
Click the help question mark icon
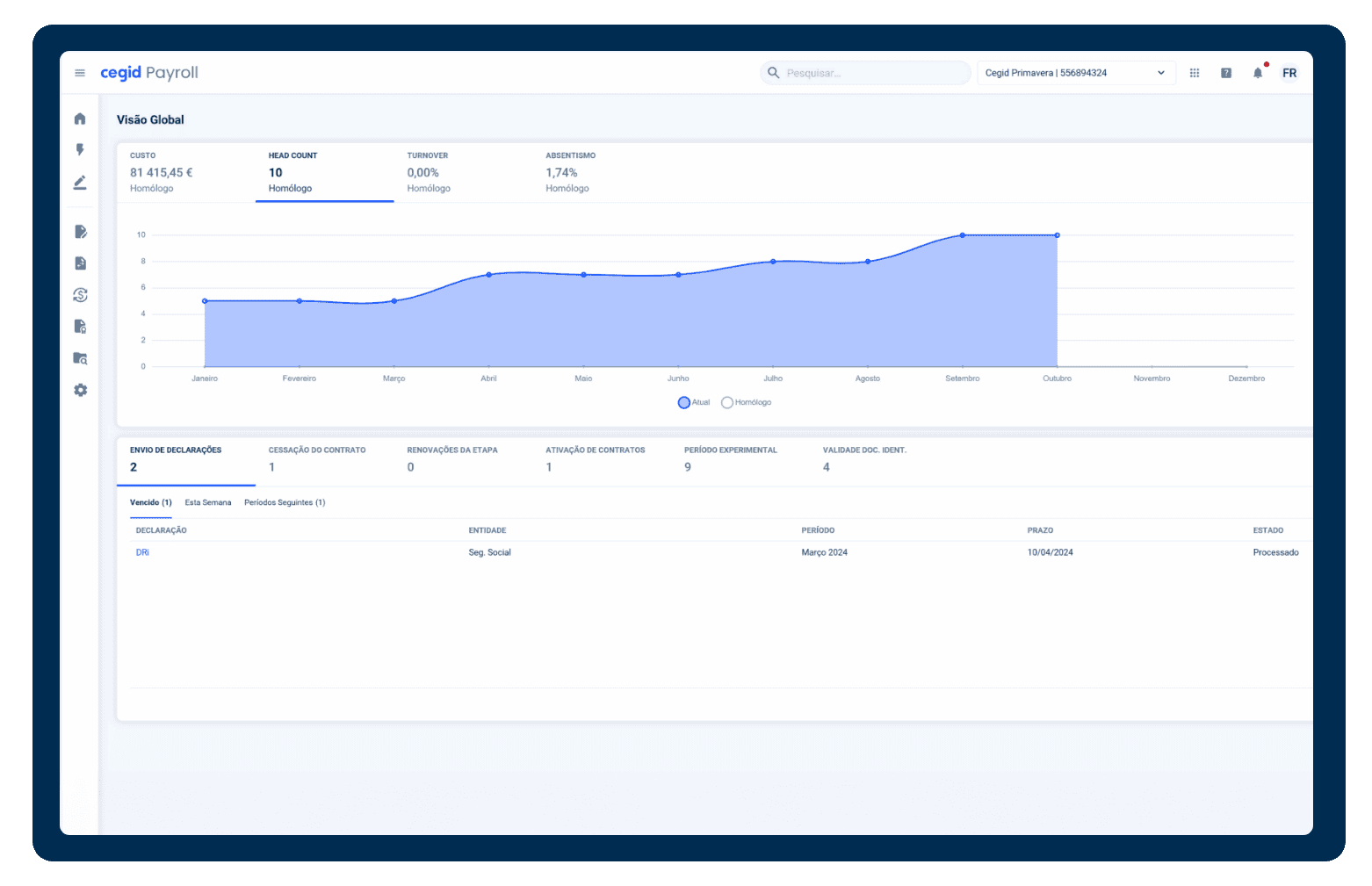[1226, 73]
